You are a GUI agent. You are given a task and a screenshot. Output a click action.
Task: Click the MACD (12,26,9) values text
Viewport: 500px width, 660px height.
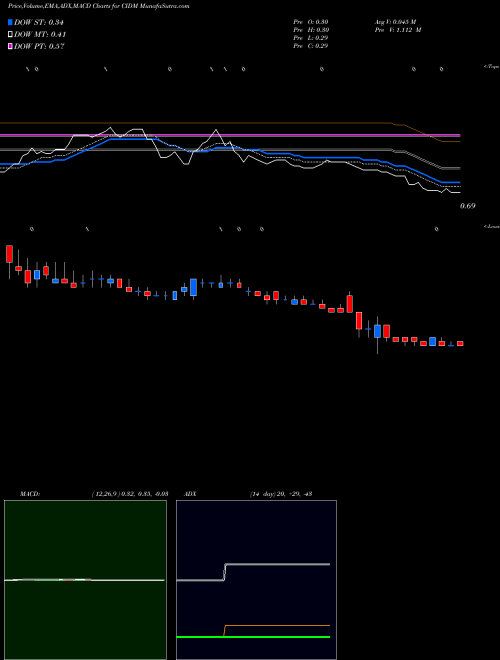click(130, 494)
